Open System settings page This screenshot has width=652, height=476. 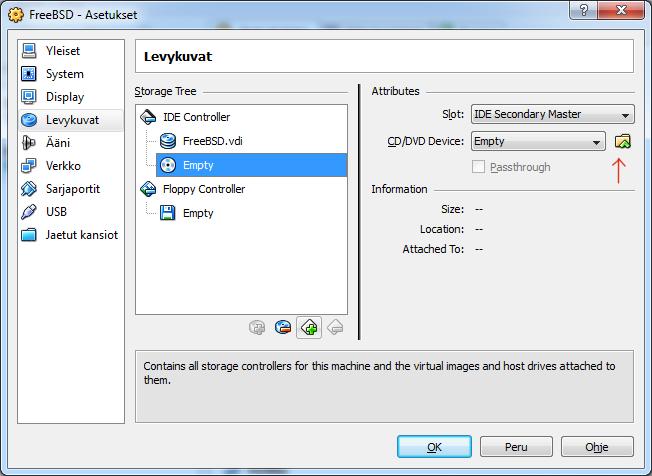pyautogui.click(x=71, y=74)
